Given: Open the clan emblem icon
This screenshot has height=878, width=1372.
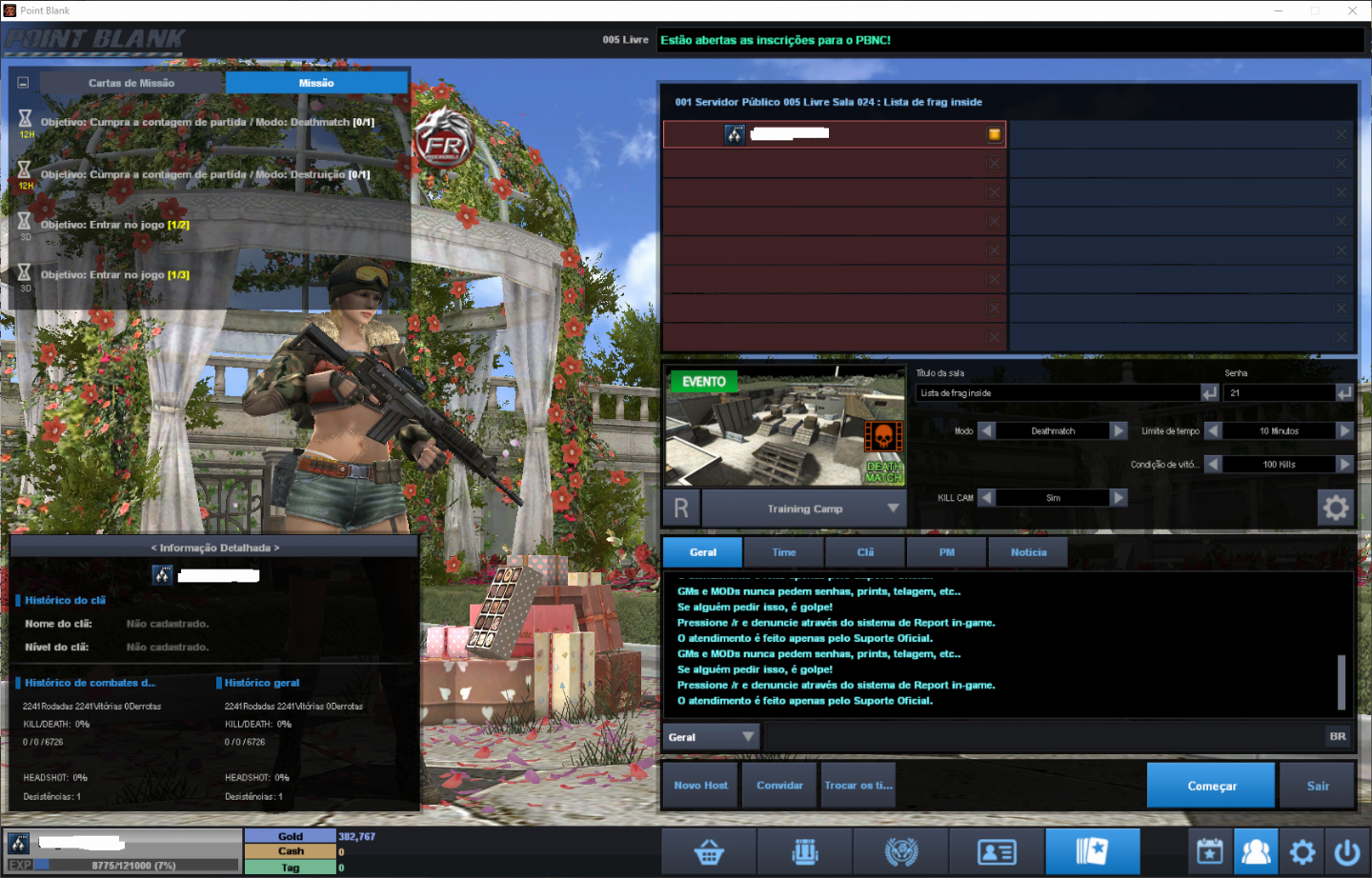Looking at the screenshot, I should (900, 851).
